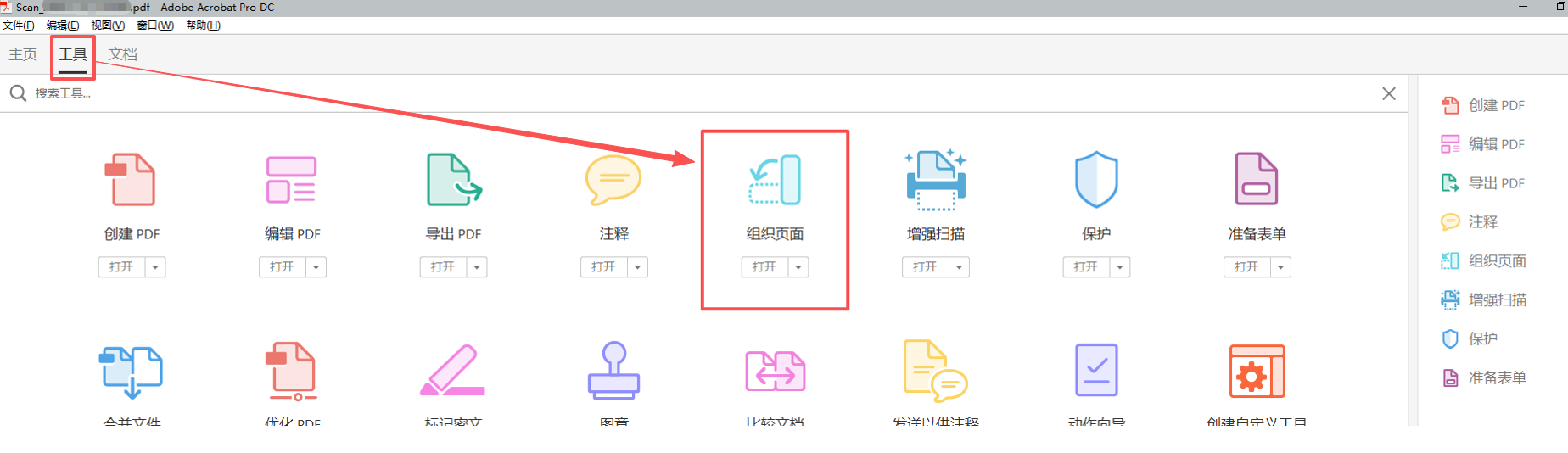Click 注释 shortcut in right sidebar
This screenshot has height=453, width=1568.
pyautogui.click(x=1470, y=222)
